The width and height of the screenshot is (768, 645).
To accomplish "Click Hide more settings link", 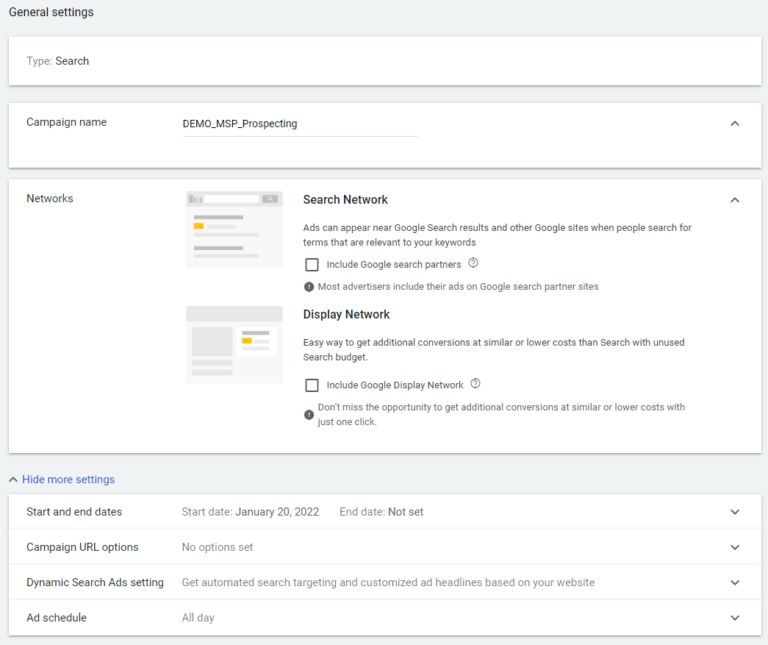I will [68, 479].
